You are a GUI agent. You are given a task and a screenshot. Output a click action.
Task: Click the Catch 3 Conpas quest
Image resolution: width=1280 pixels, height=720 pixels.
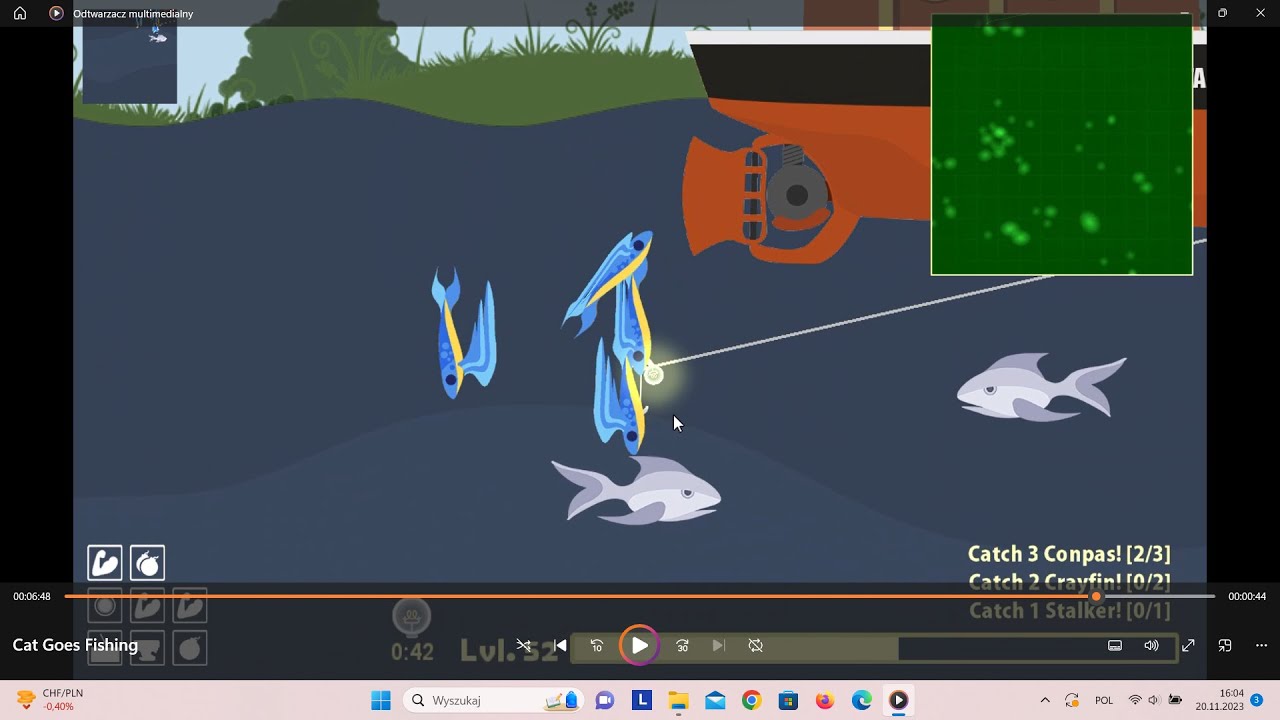tap(1069, 554)
